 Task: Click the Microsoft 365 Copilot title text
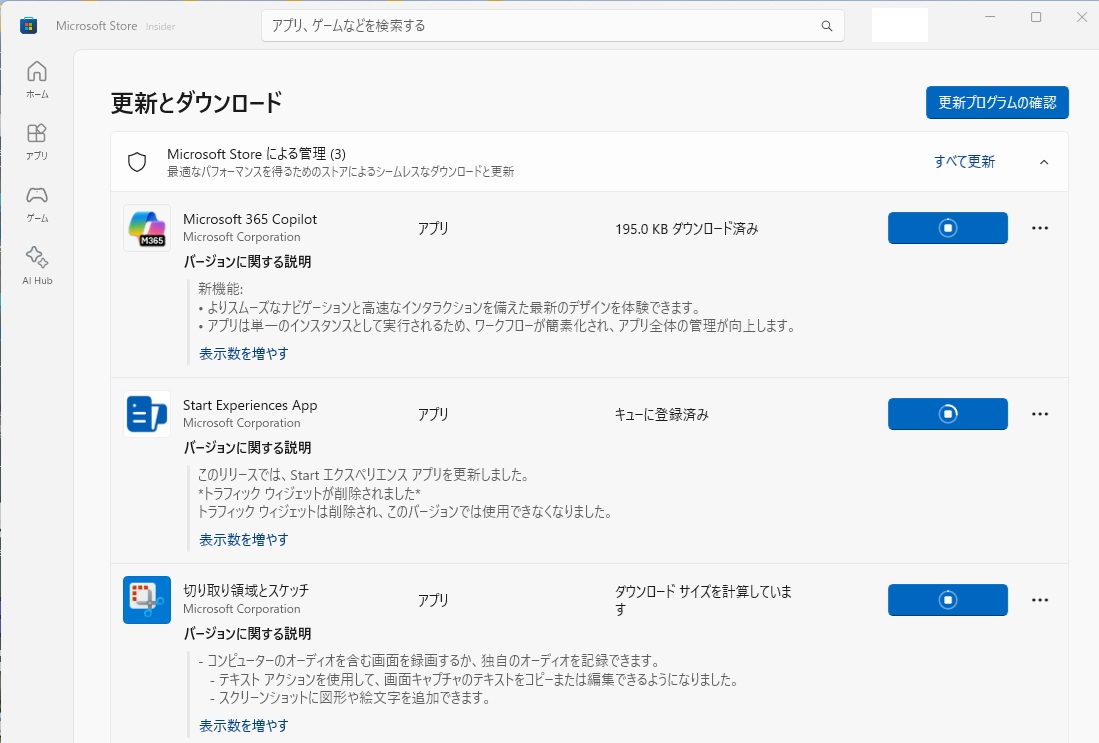click(x=250, y=219)
